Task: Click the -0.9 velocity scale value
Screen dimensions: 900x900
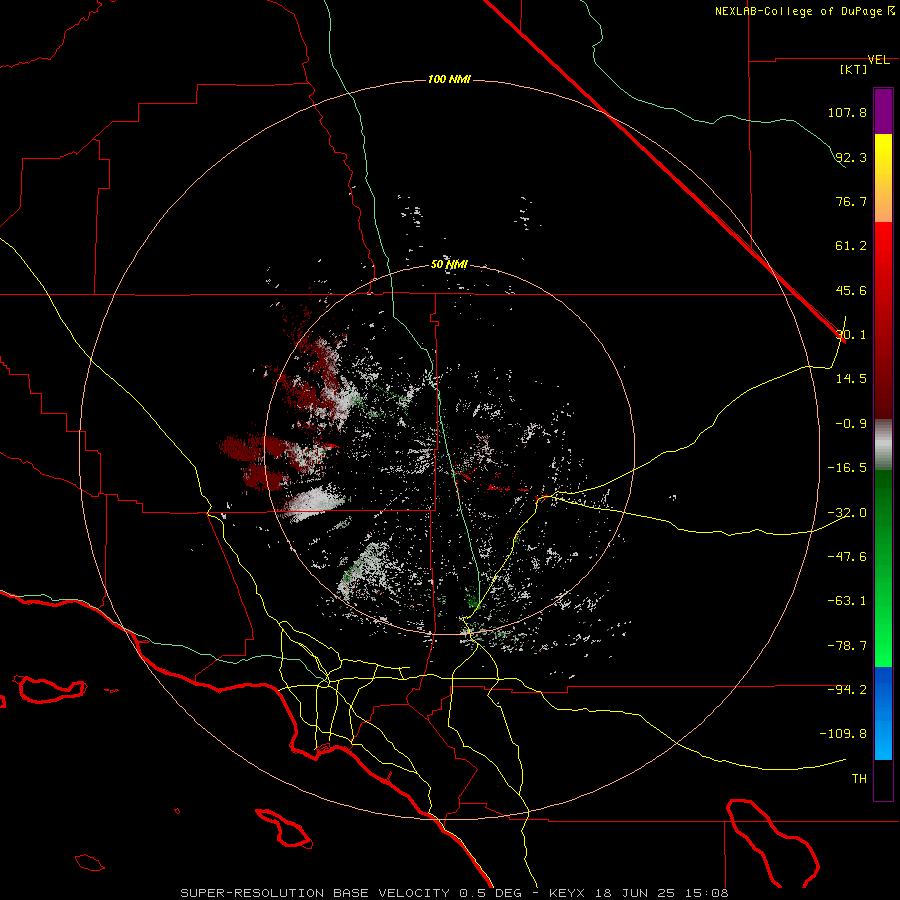Action: coord(851,424)
